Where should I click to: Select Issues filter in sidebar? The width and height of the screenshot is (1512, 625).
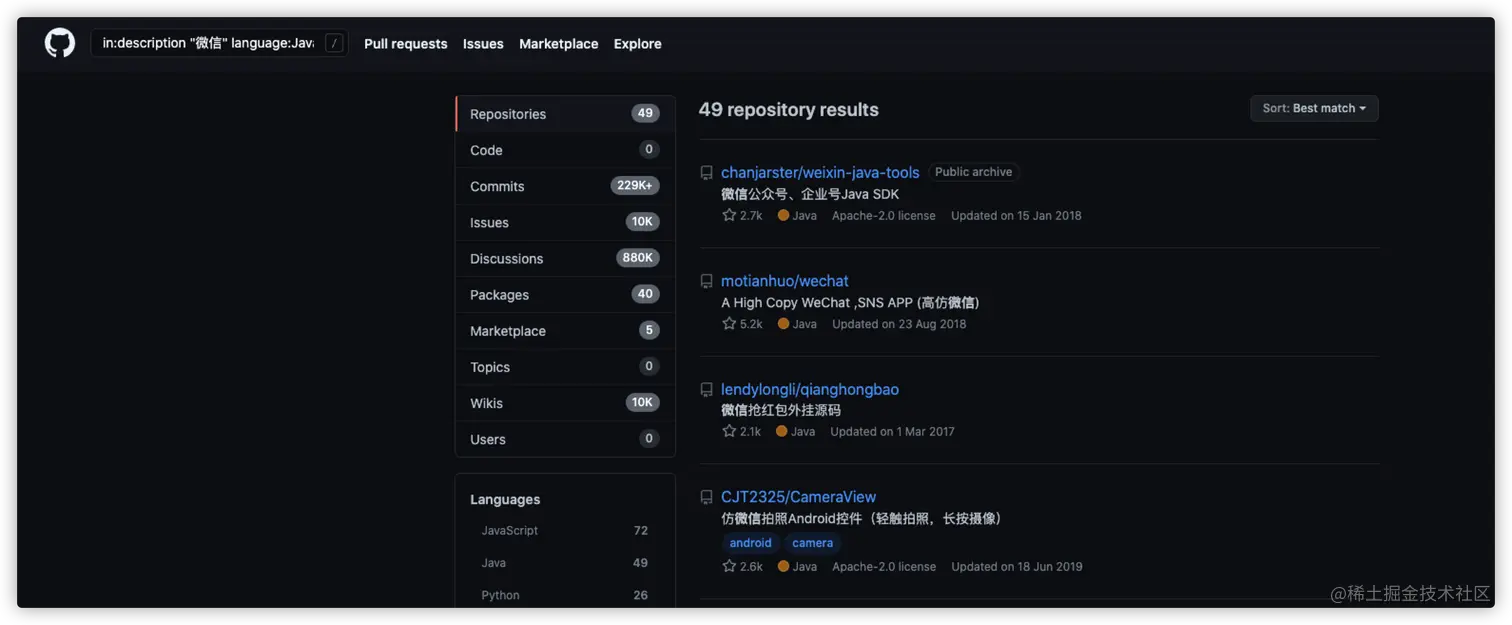click(x=565, y=222)
